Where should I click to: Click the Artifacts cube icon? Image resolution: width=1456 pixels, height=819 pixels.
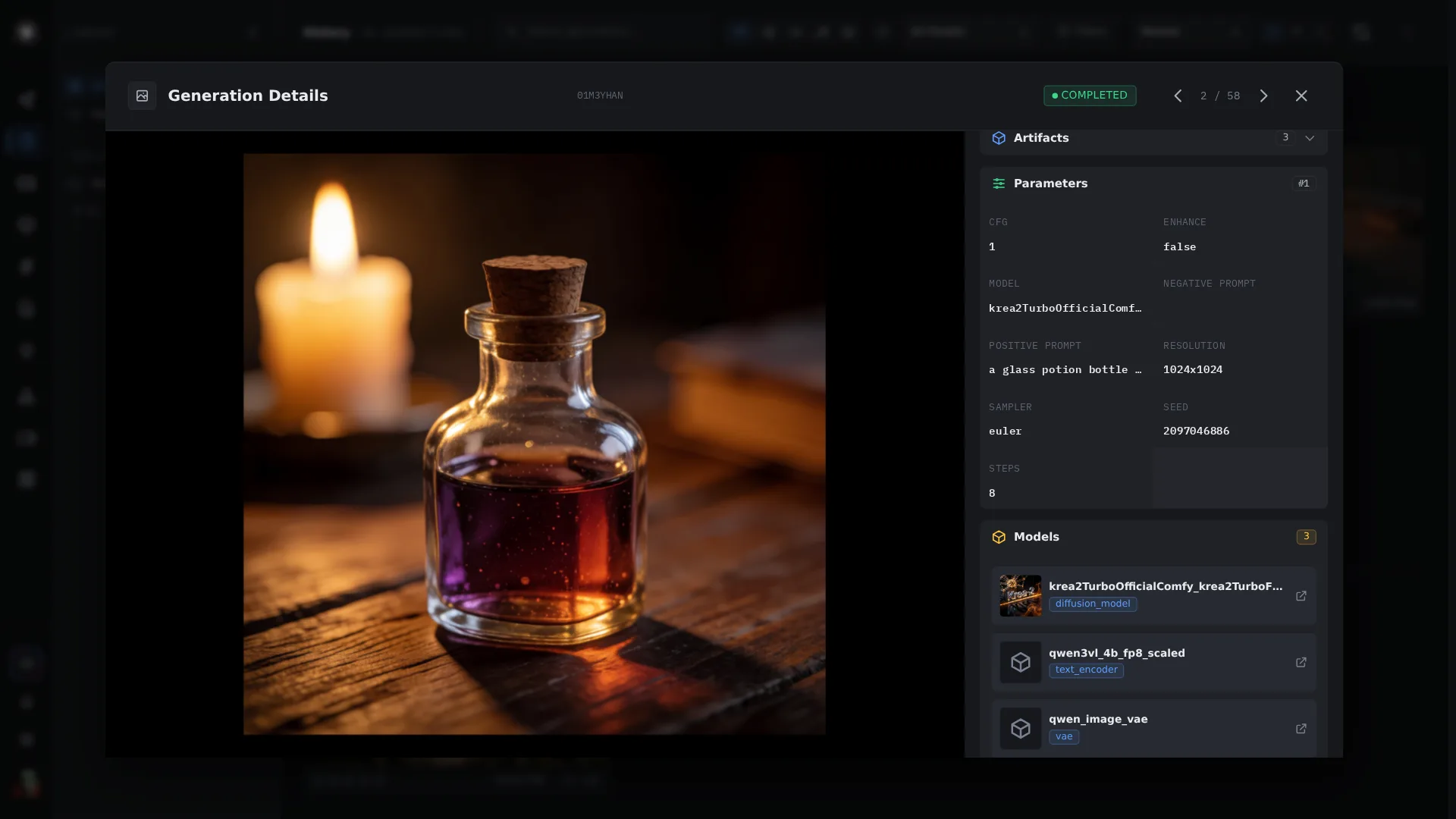[x=999, y=138]
